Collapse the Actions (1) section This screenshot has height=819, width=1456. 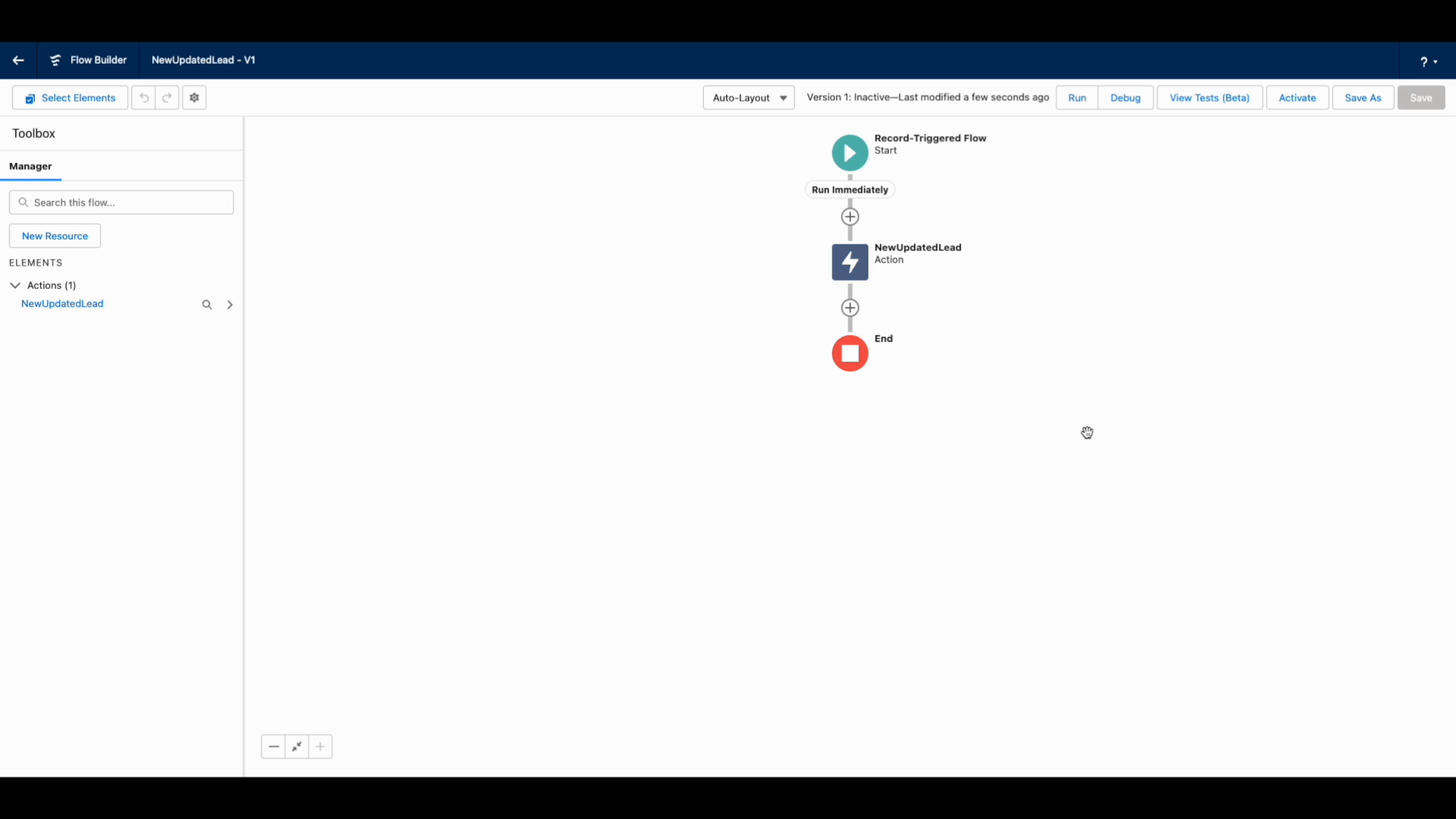(15, 285)
